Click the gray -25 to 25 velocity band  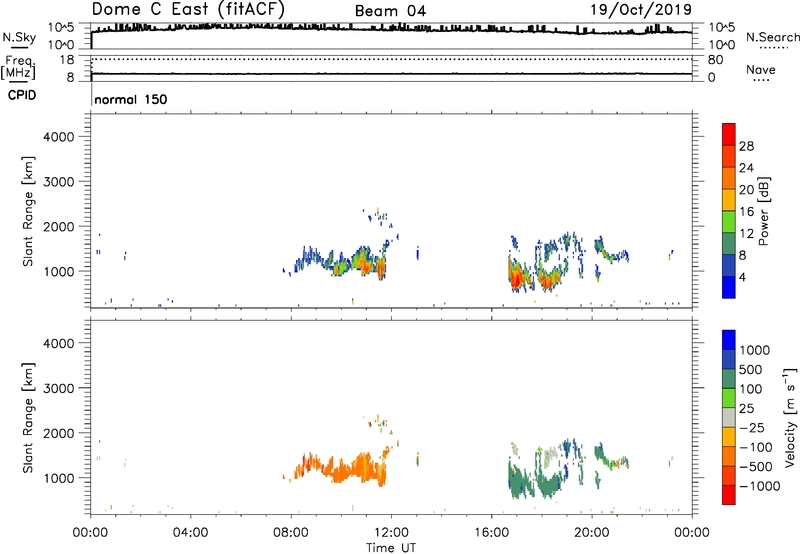coord(729,418)
